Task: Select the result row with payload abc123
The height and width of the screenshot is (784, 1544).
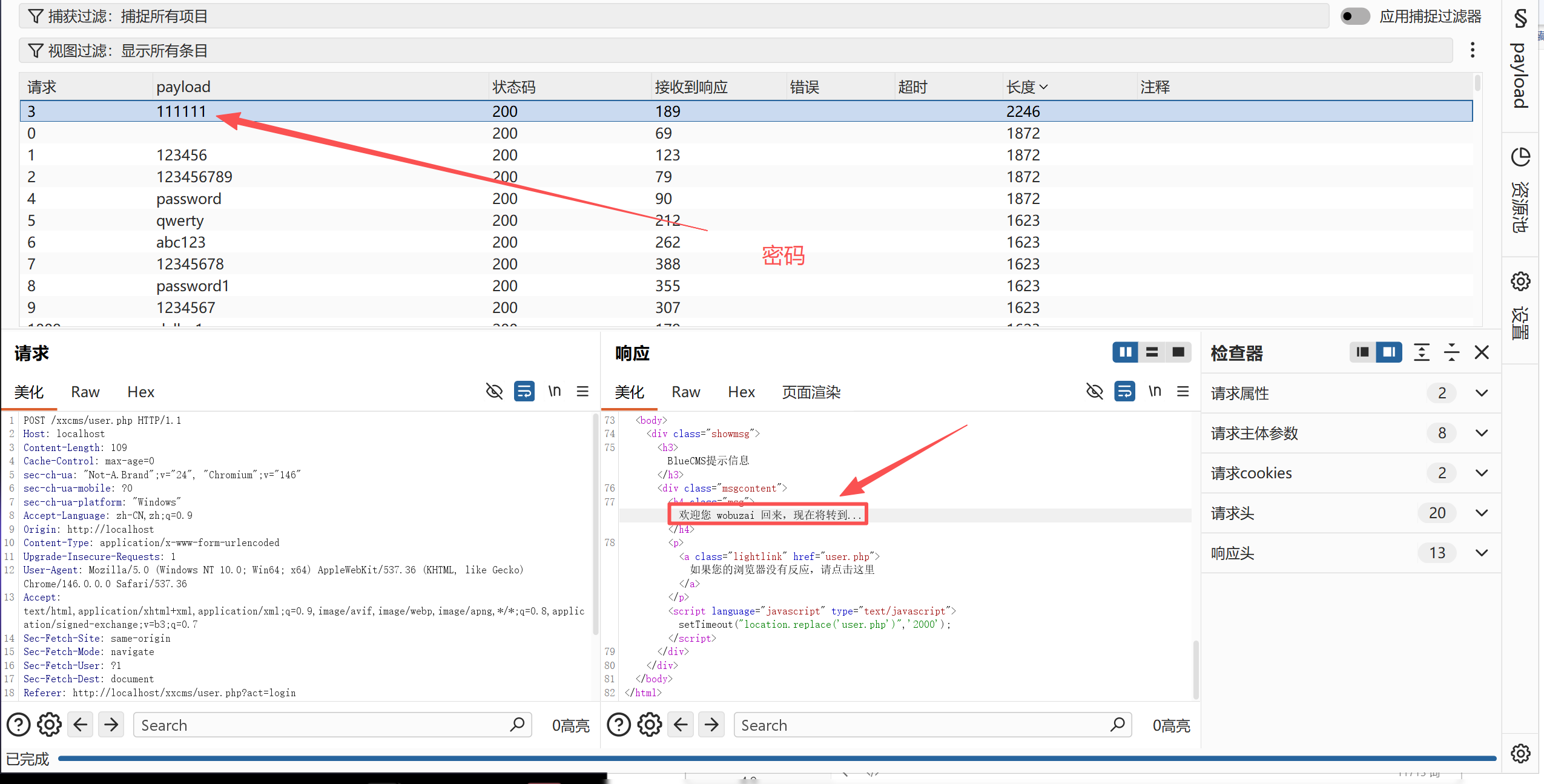Action: click(x=746, y=242)
